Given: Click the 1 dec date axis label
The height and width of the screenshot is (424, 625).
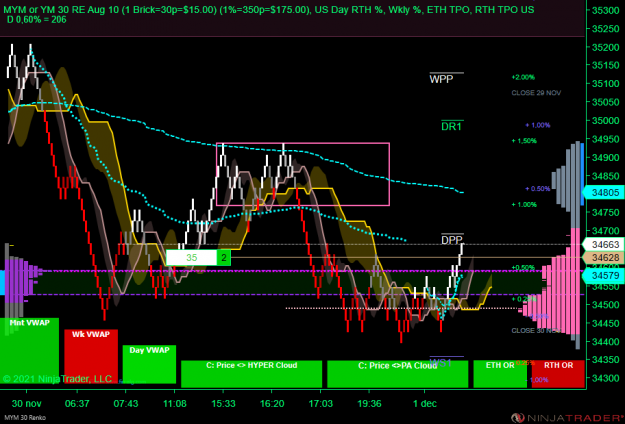Looking at the screenshot, I should (425, 403).
